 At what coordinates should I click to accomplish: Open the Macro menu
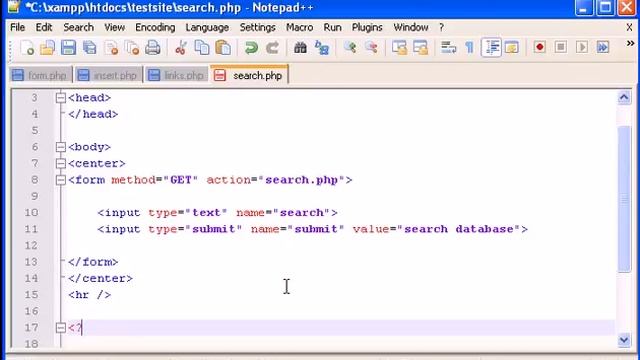pyautogui.click(x=300, y=27)
